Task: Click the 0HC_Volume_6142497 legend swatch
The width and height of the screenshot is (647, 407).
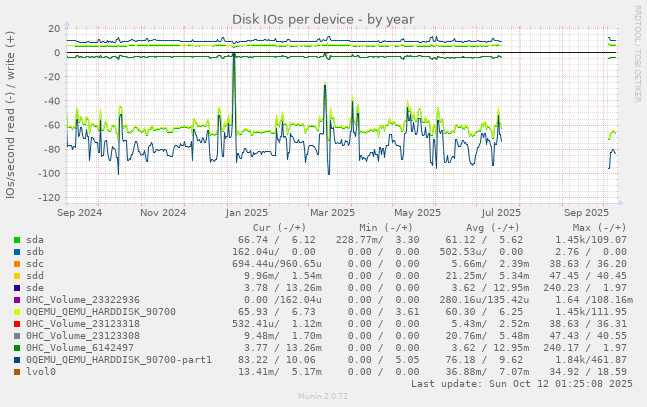Action: (x=17, y=348)
